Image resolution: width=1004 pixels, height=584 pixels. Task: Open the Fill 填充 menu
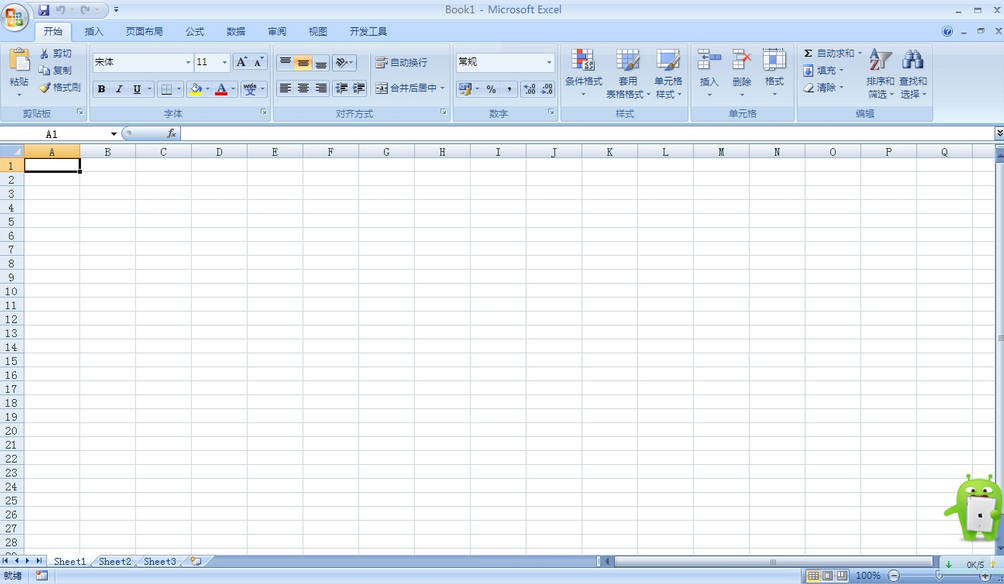tap(823, 70)
